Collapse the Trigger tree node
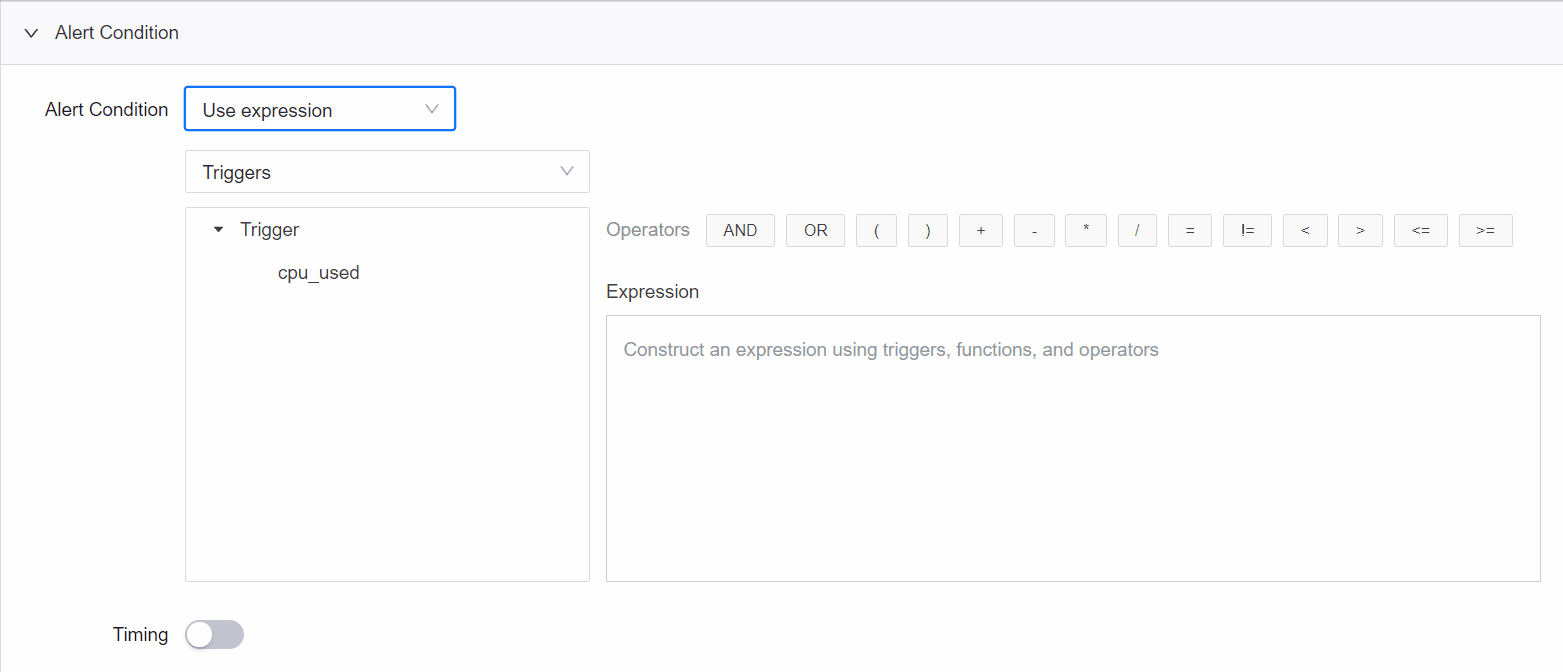The height and width of the screenshot is (672, 1563). point(219,230)
